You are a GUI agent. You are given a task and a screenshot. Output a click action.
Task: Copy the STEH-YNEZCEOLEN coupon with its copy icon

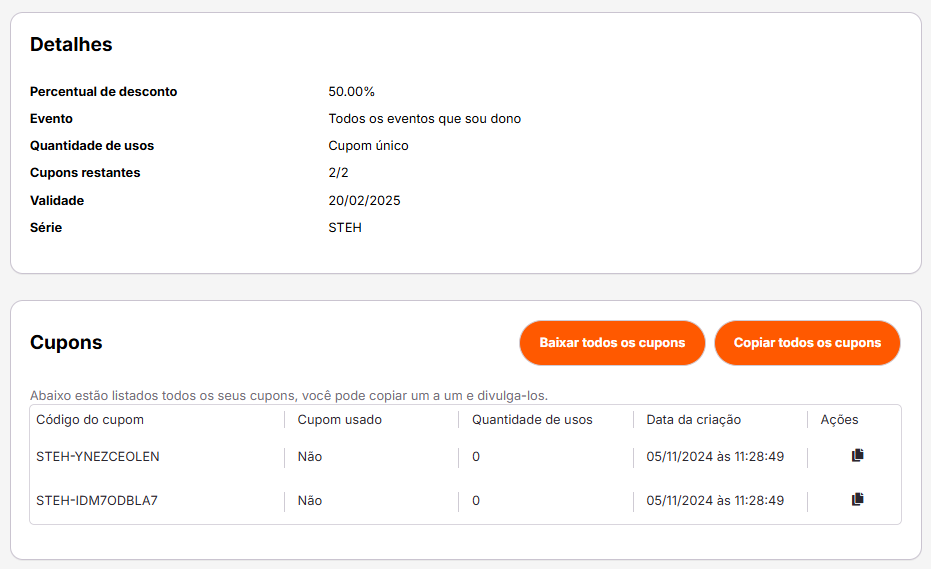click(x=857, y=456)
